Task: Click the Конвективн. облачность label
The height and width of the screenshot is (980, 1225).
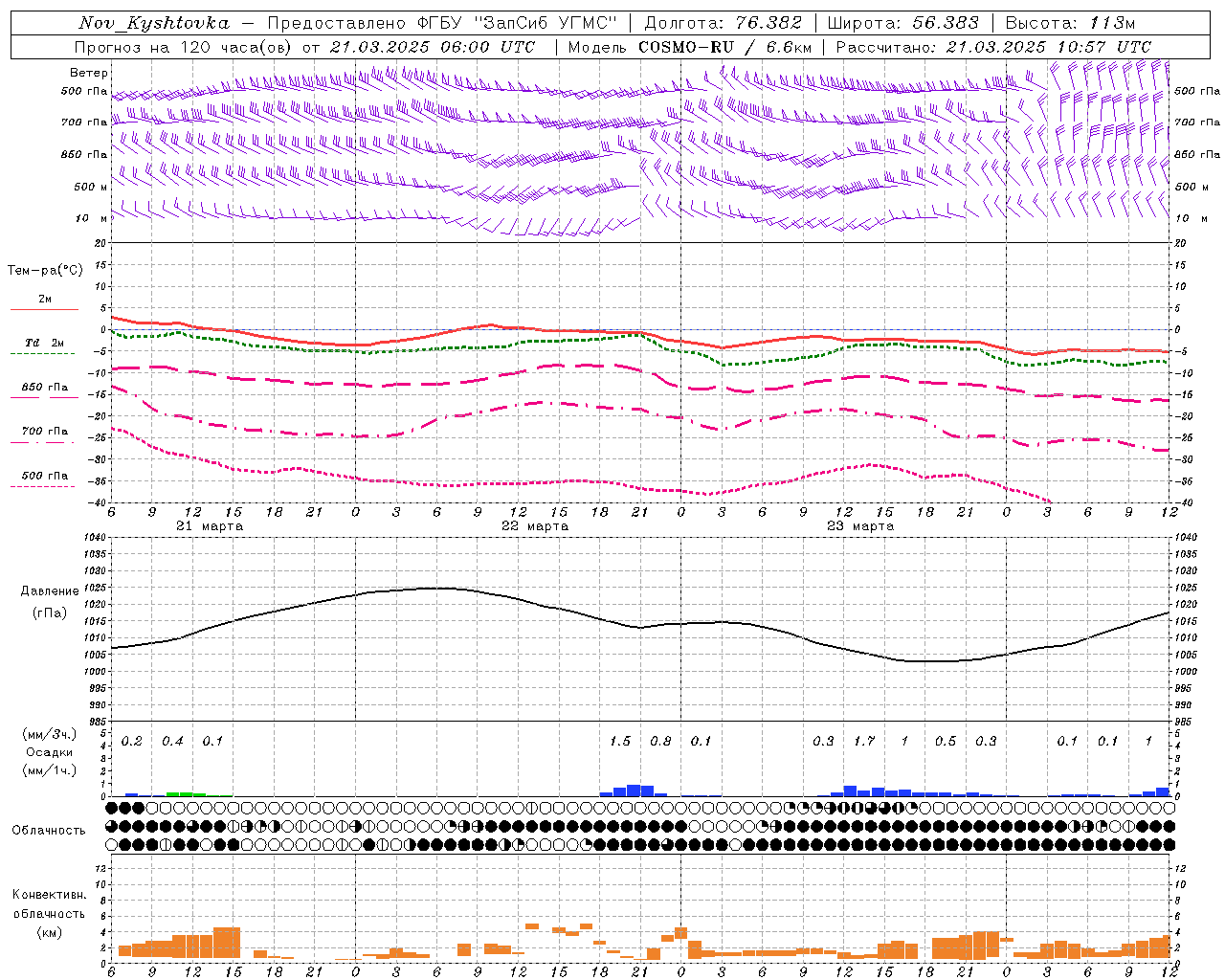Action: pos(49,904)
